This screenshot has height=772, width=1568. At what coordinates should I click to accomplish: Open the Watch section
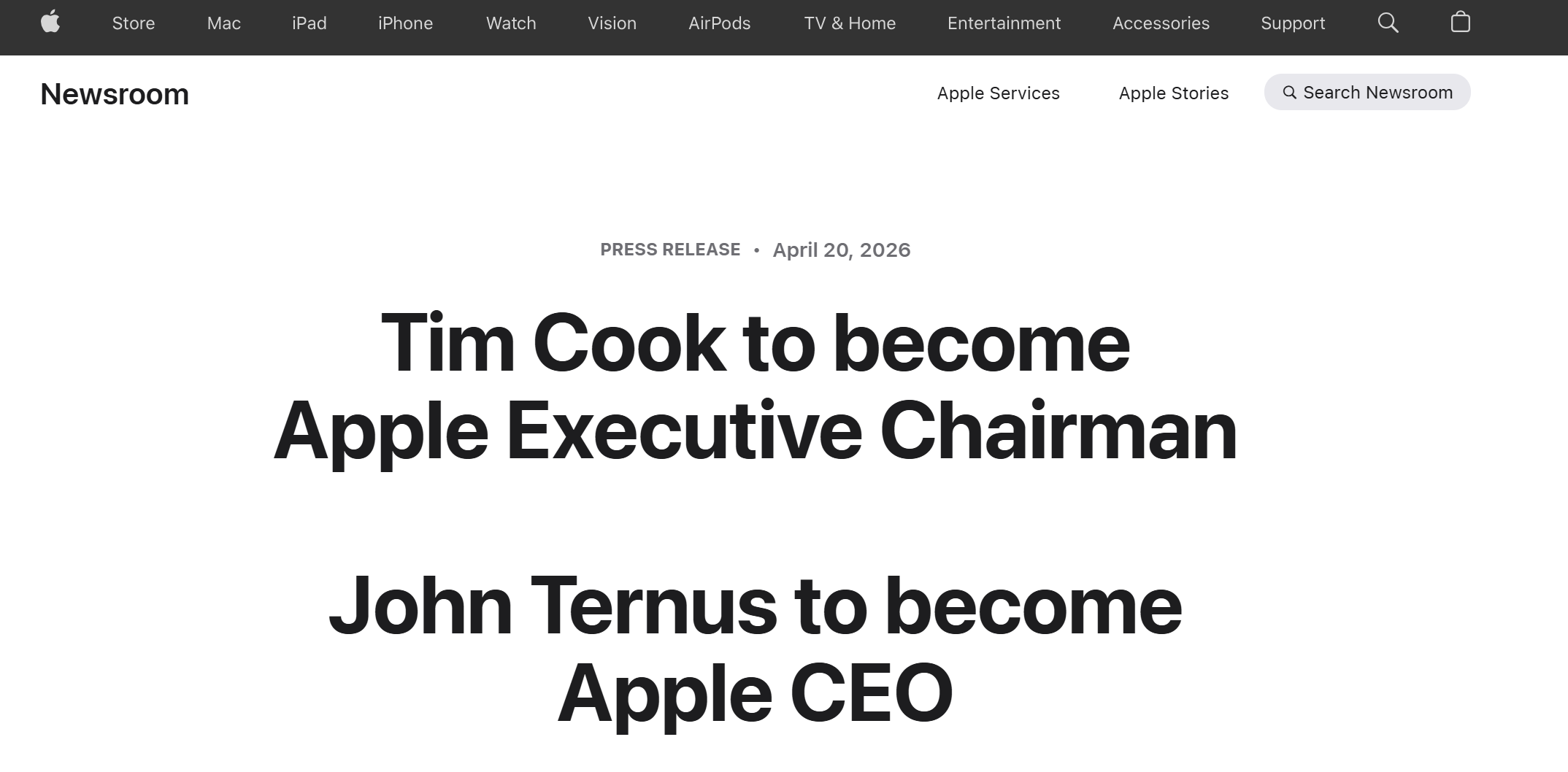[510, 23]
